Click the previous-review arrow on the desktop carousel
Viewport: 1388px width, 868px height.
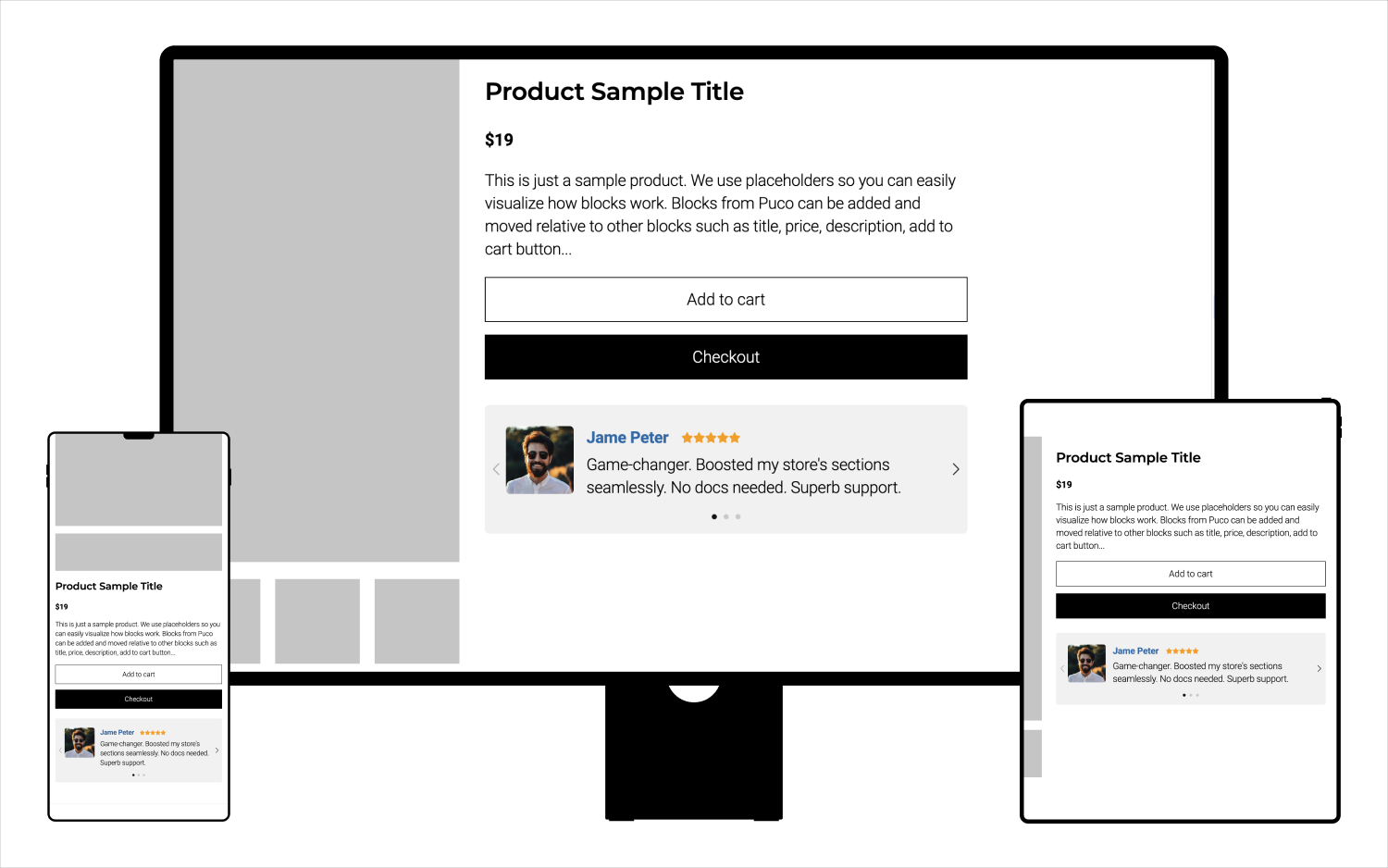496,468
